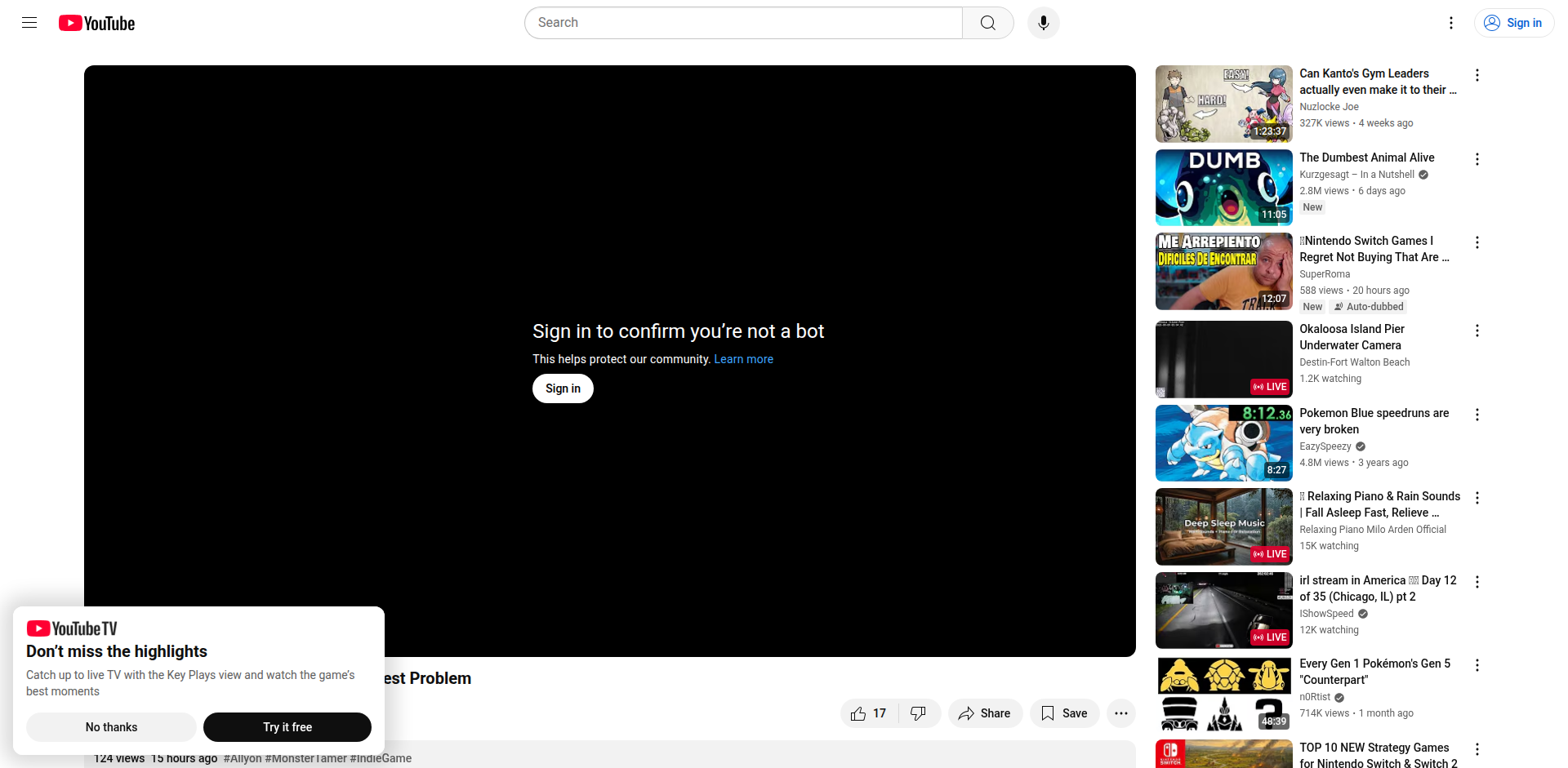Start voice search with microphone

click(x=1044, y=23)
